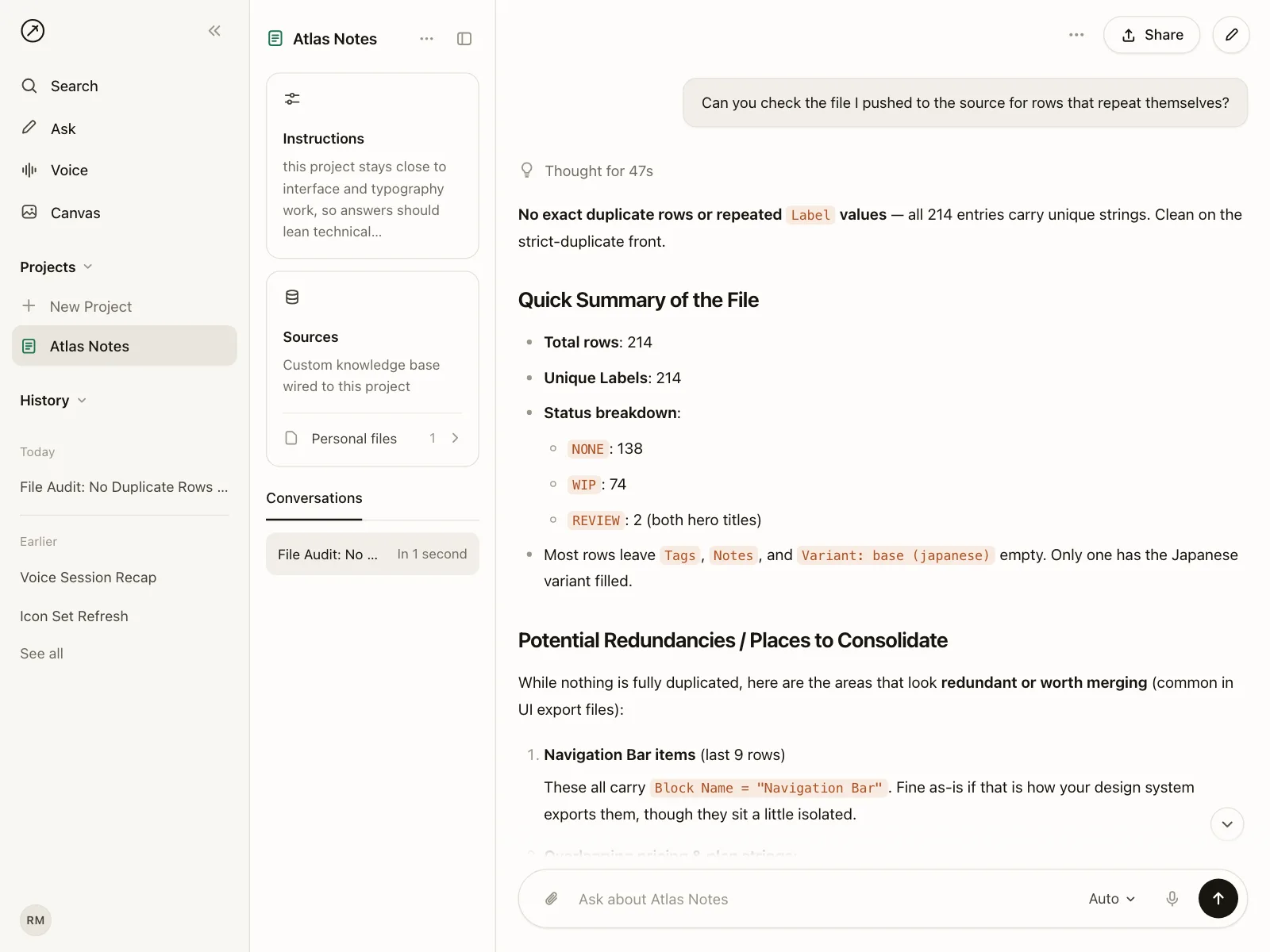1270x952 pixels.
Task: Jump to bottom of conversation
Action: [x=1227, y=824]
